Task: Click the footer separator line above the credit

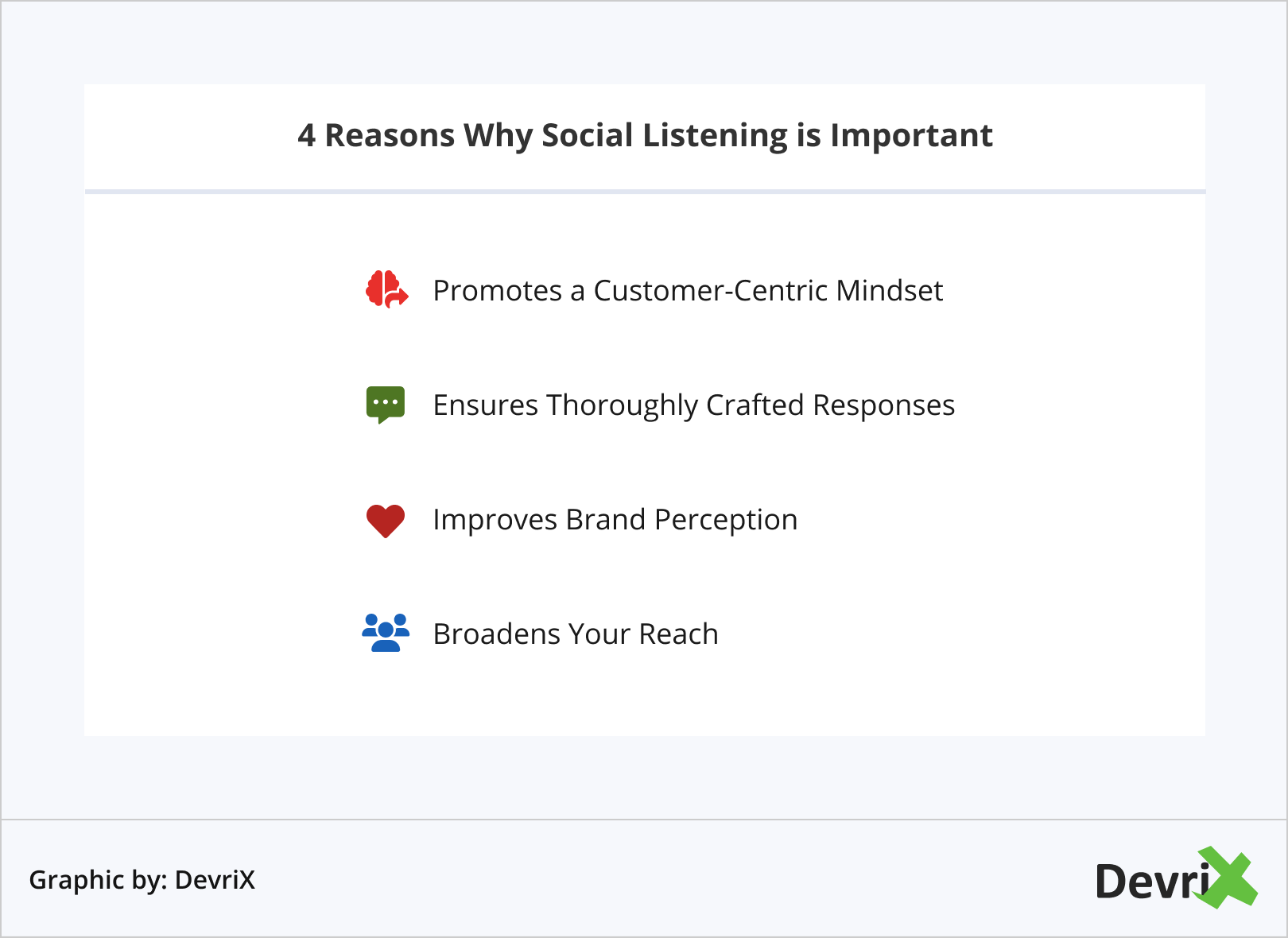Action: (644, 820)
